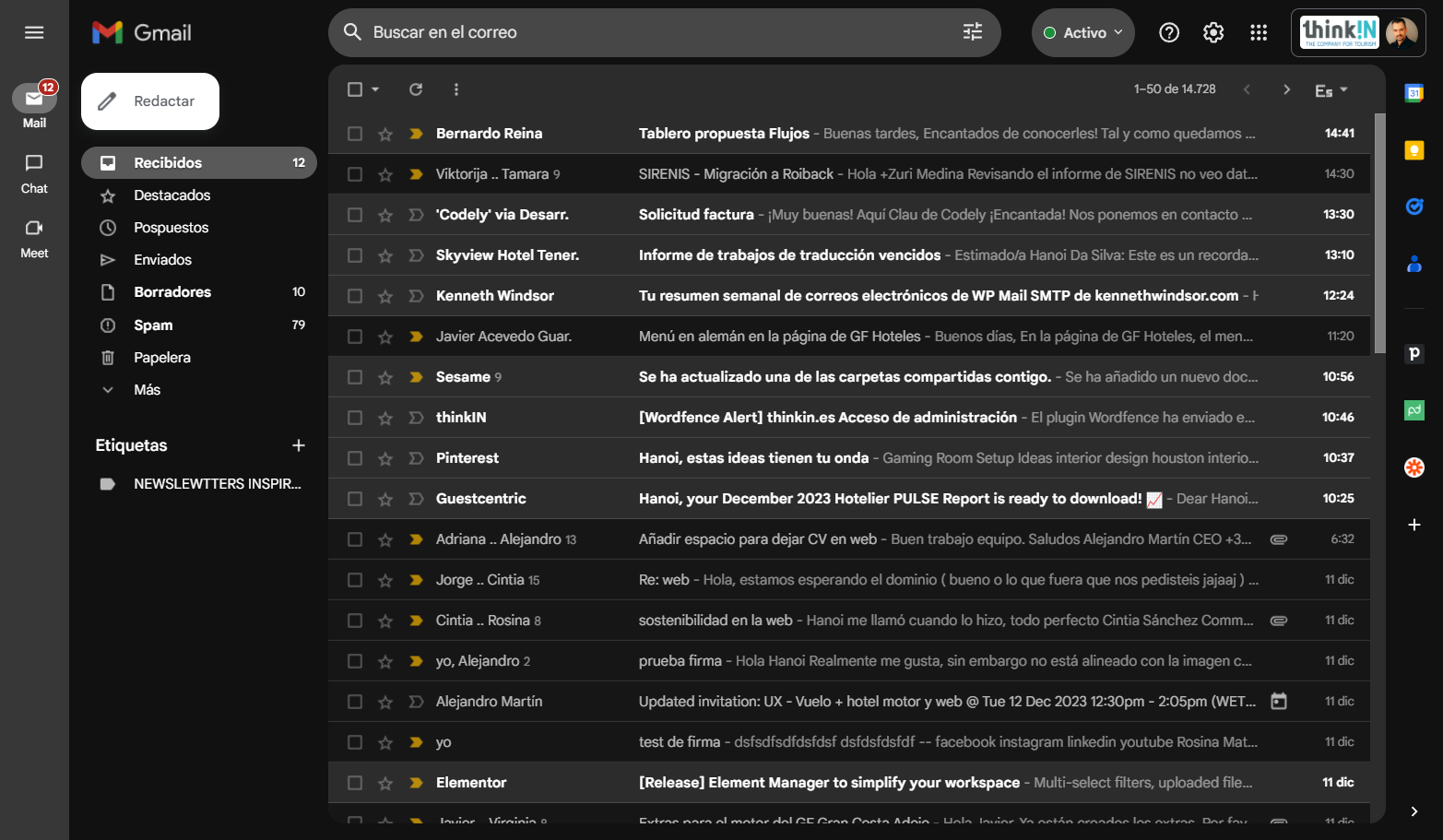Open input tools language dropdown arrow

1343,89
